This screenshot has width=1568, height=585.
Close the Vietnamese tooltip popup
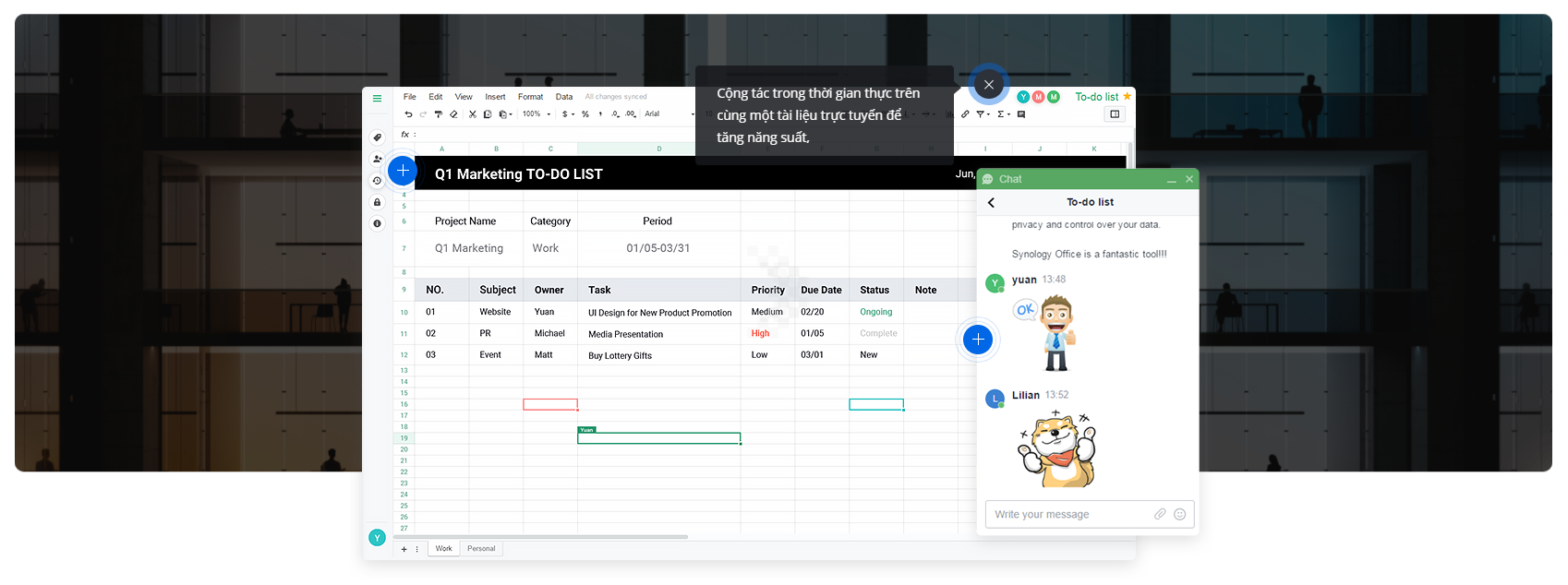[989, 85]
